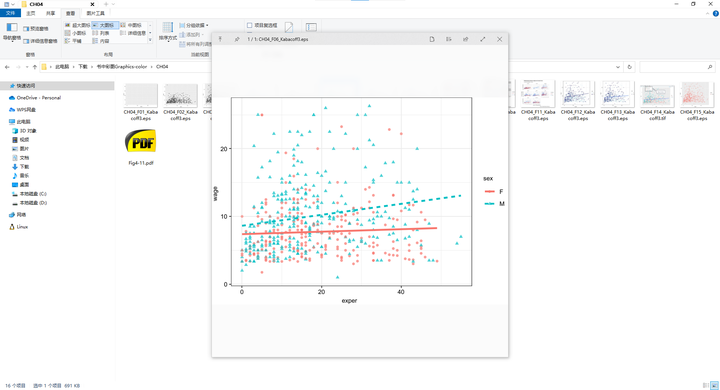720x390 pixels.
Task: Select Quick access (快速访问) in sidebar
Action: click(x=57, y=86)
